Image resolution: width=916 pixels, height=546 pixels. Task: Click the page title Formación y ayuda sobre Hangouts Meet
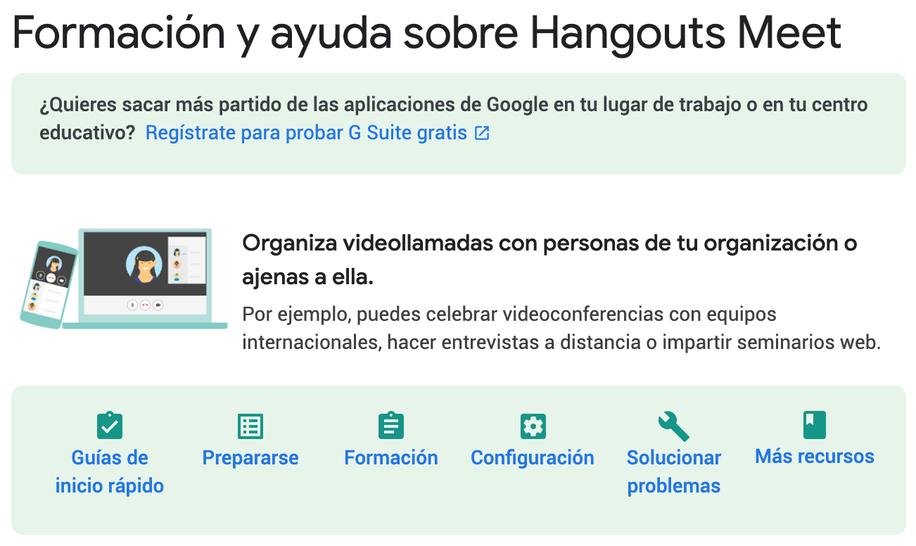(427, 33)
